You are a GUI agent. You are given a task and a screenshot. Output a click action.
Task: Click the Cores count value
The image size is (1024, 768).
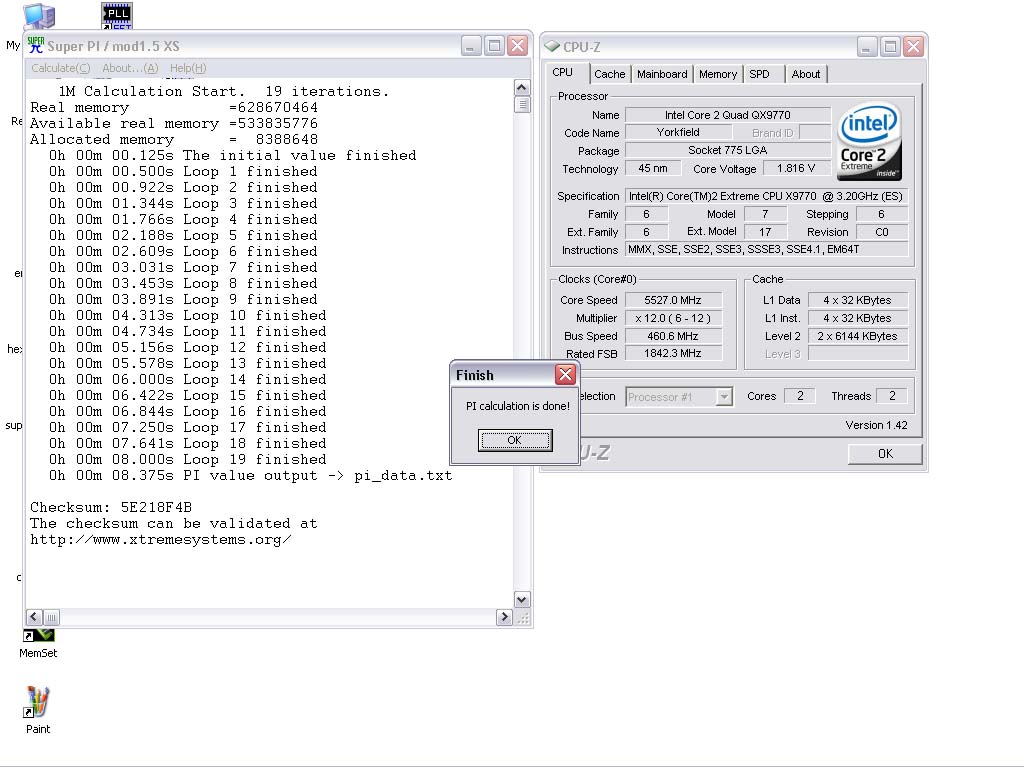[x=799, y=396]
